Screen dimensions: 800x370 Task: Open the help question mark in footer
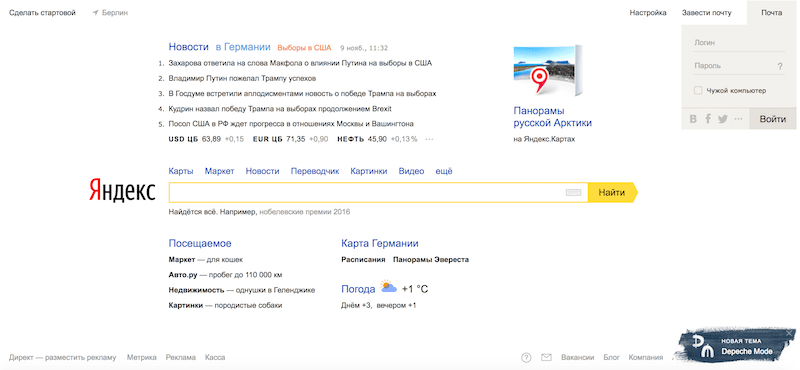coord(527,357)
